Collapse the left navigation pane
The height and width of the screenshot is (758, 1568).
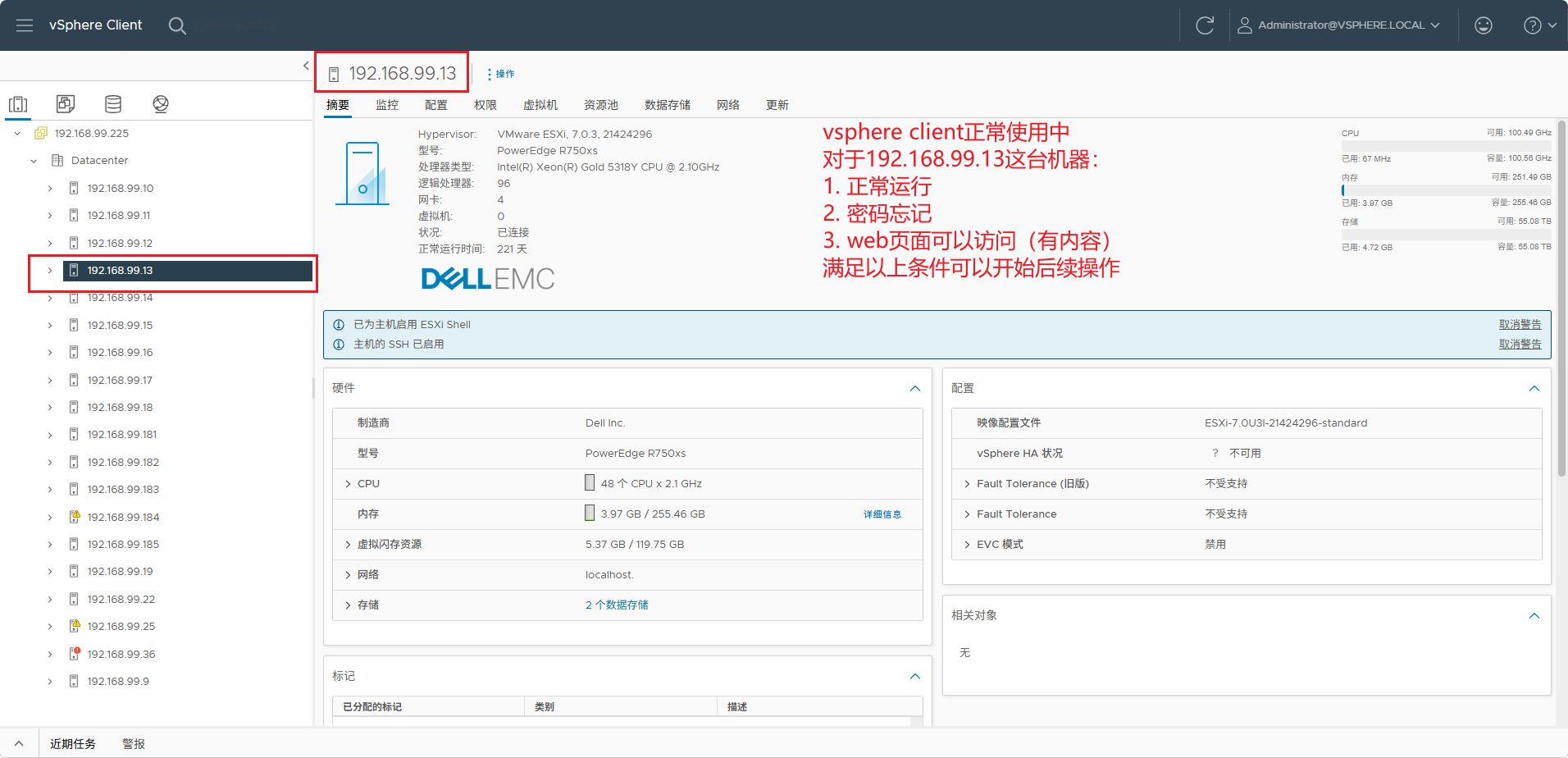tap(306, 66)
